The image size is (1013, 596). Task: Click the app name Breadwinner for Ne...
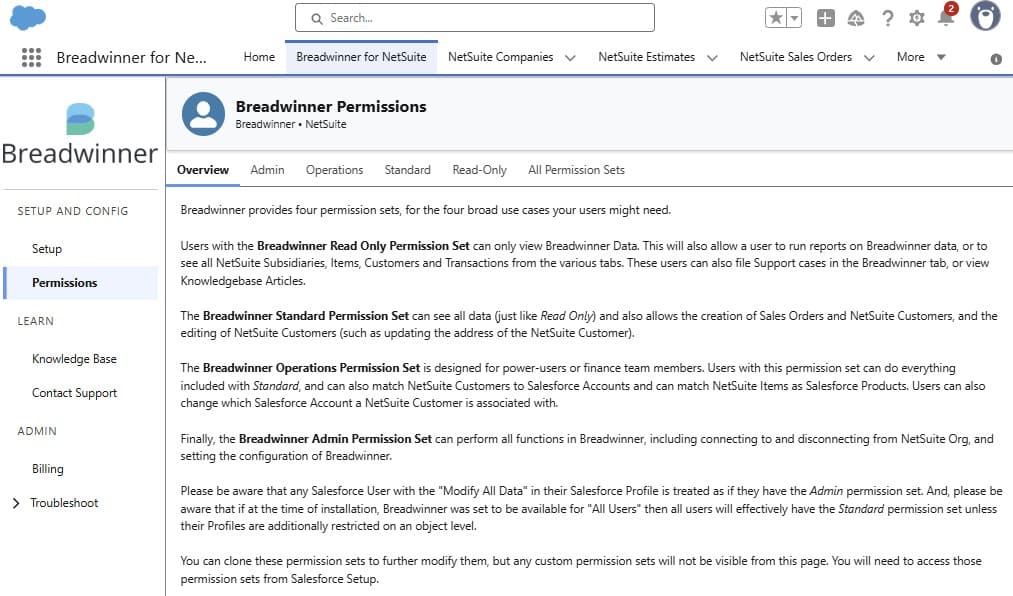tap(131, 57)
